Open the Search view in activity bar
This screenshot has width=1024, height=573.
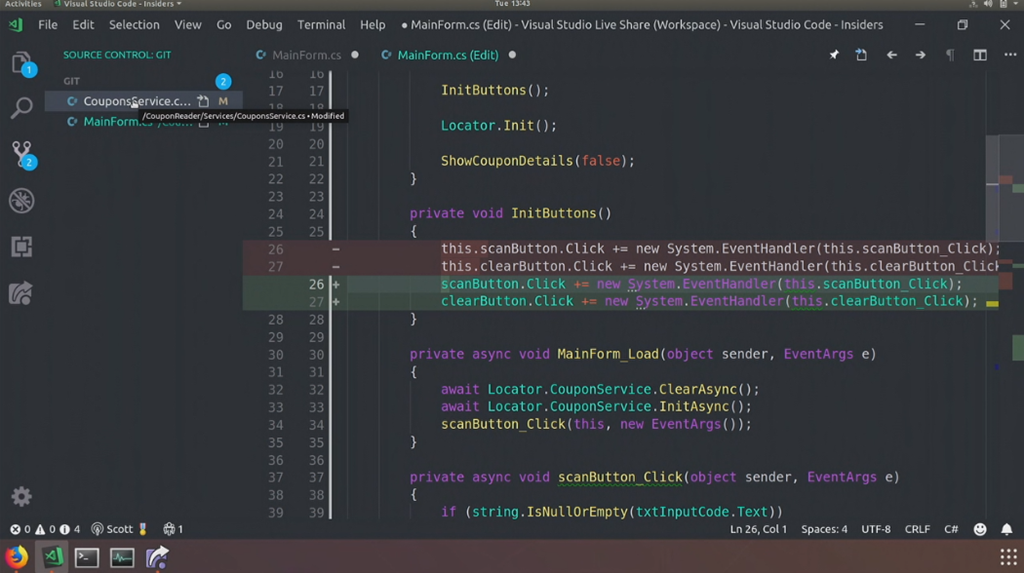point(21,108)
